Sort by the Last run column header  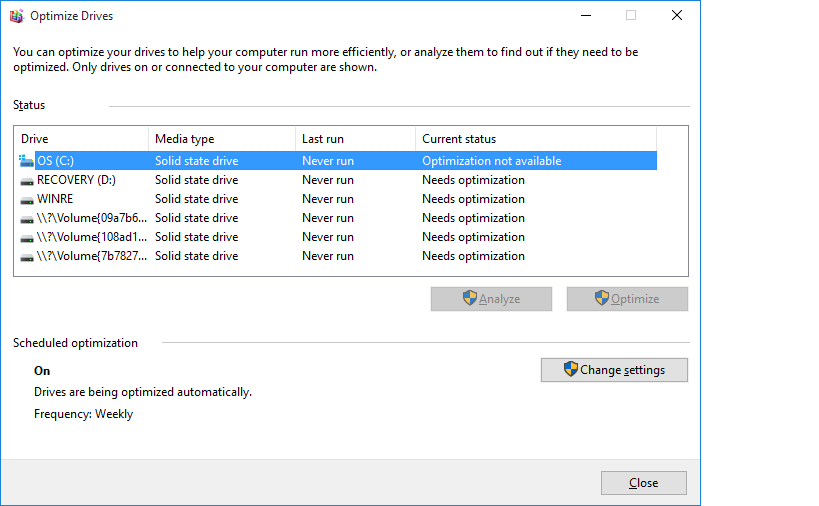[x=355, y=139]
